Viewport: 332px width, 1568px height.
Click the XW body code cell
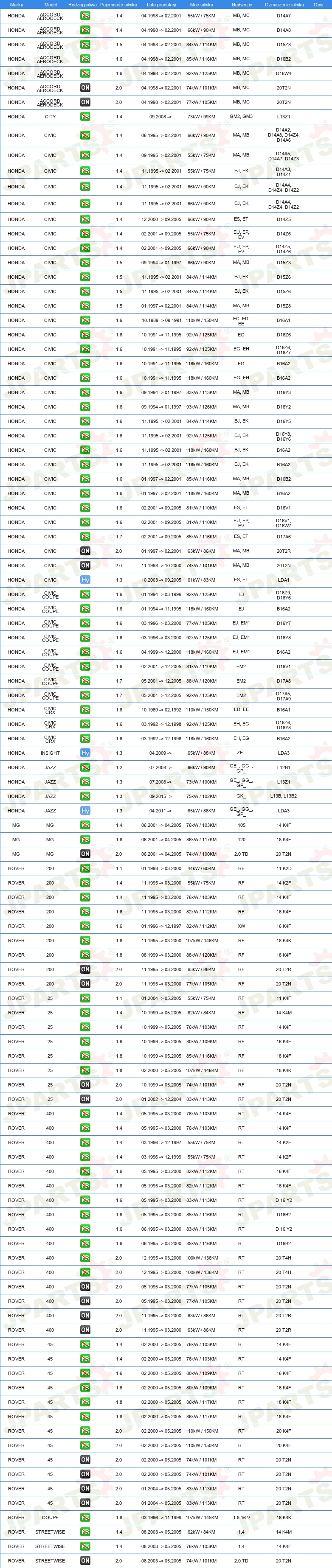pos(241,927)
